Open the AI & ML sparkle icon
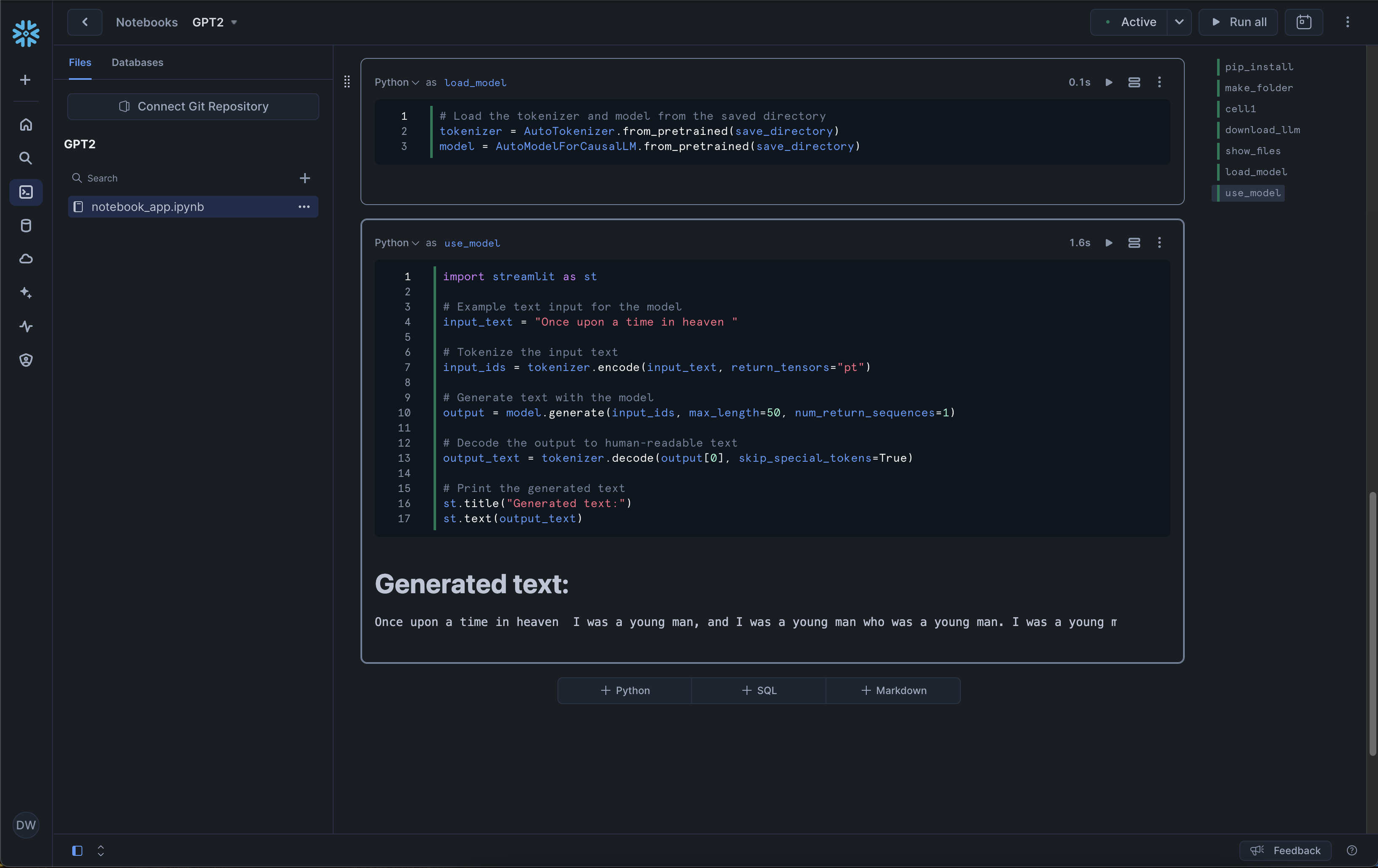 coord(26,292)
